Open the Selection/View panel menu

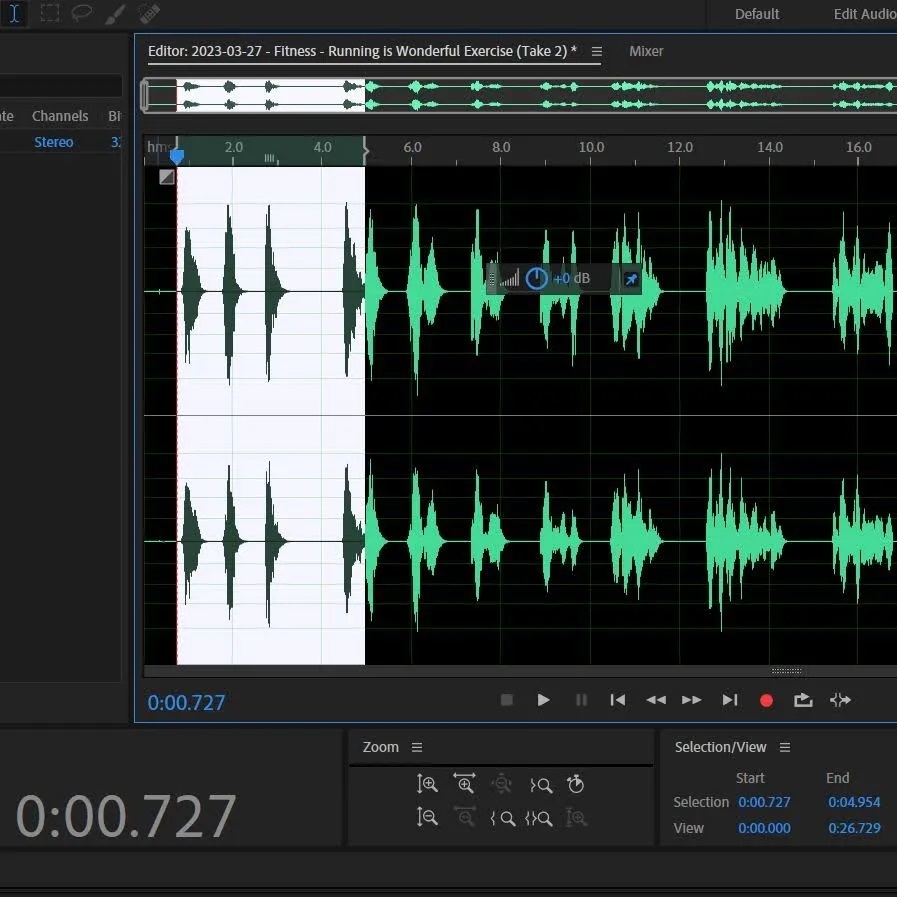[785, 747]
